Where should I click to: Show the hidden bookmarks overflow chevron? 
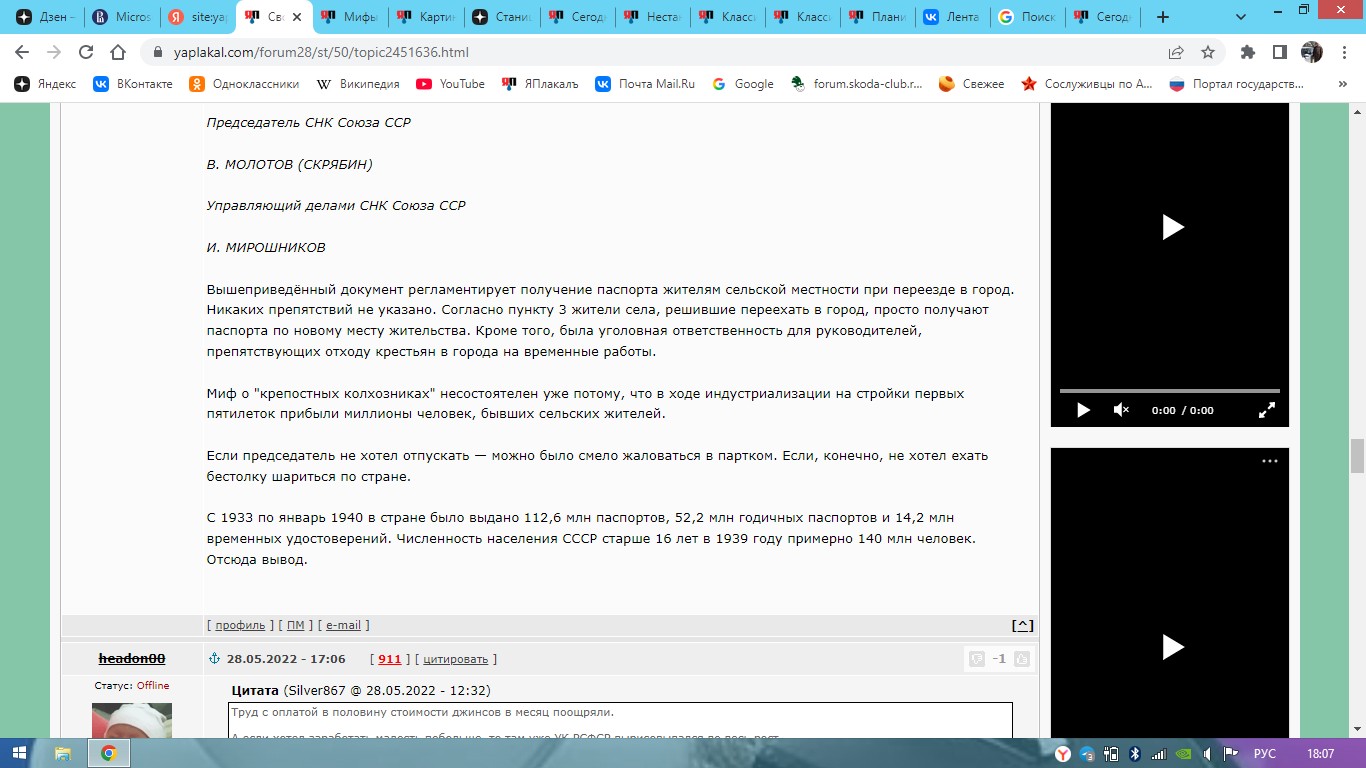click(x=1342, y=84)
